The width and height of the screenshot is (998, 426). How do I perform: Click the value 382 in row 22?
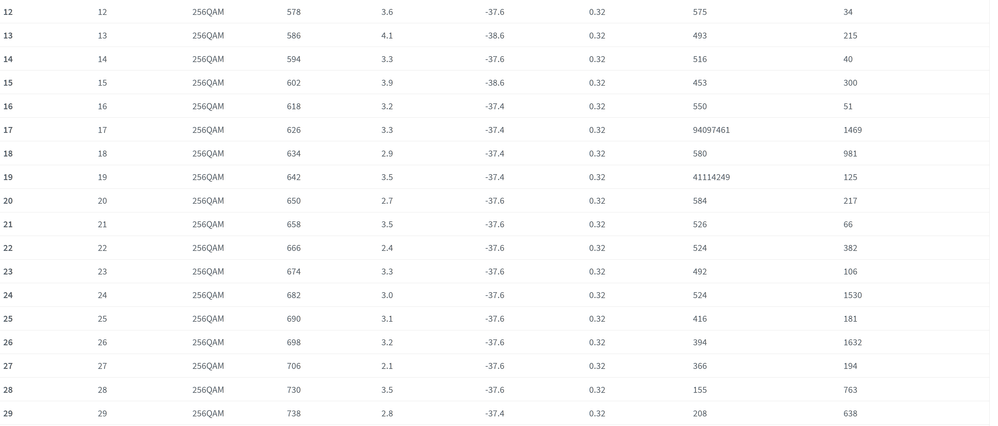point(850,248)
